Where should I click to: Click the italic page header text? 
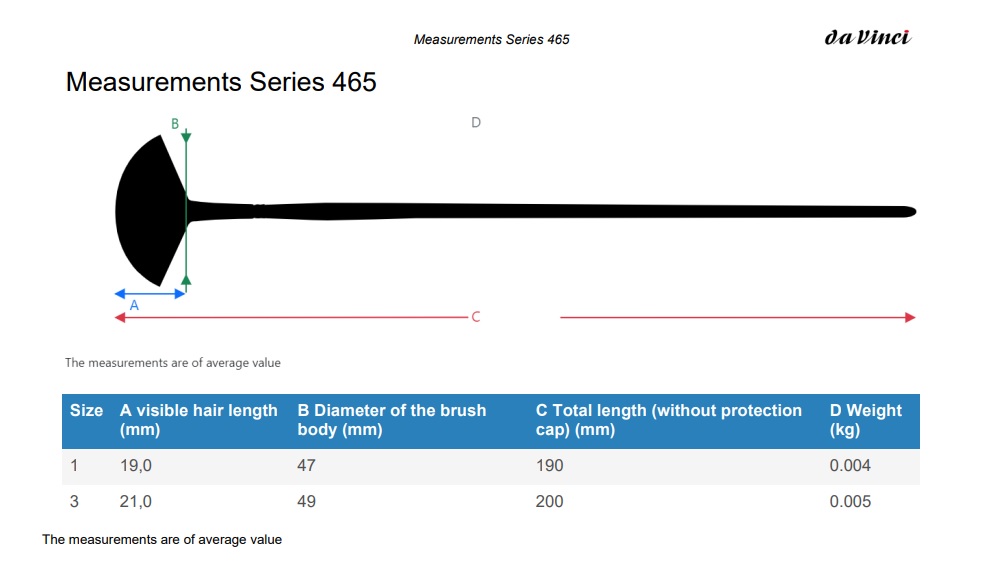(492, 40)
